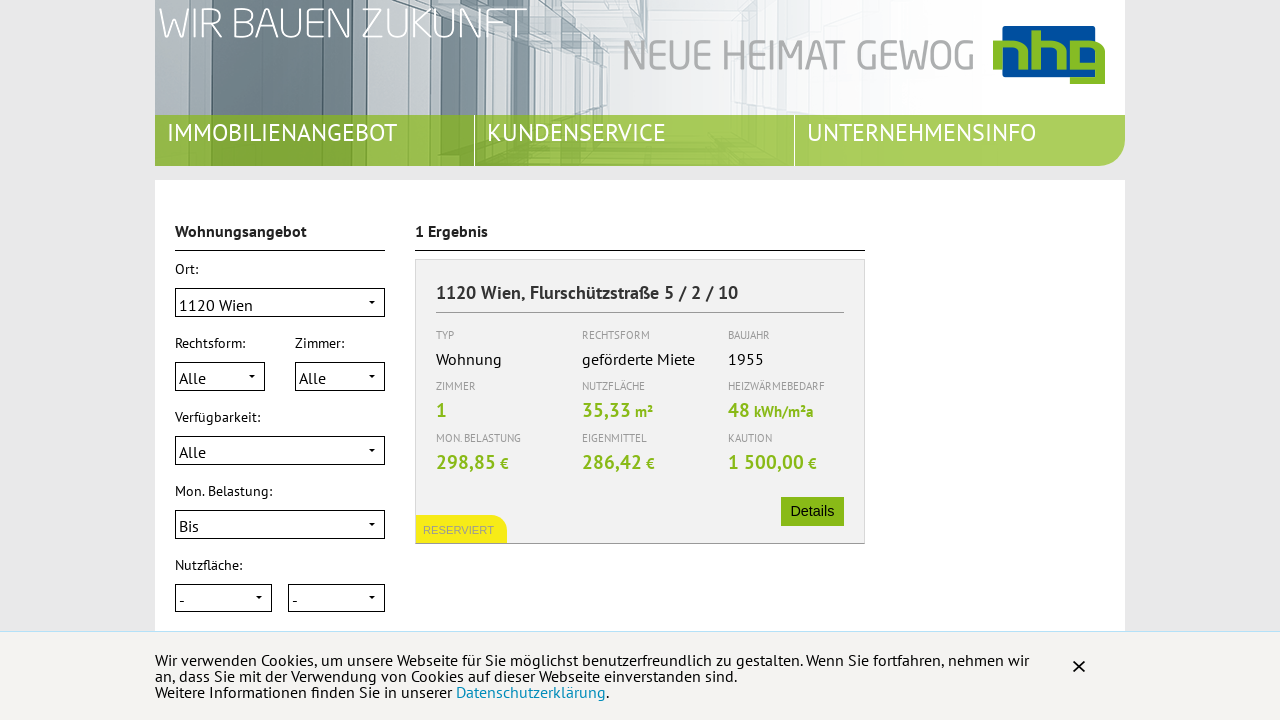1280x720 pixels.
Task: Open the Ort dropdown showing 1120 Wien
Action: [280, 303]
